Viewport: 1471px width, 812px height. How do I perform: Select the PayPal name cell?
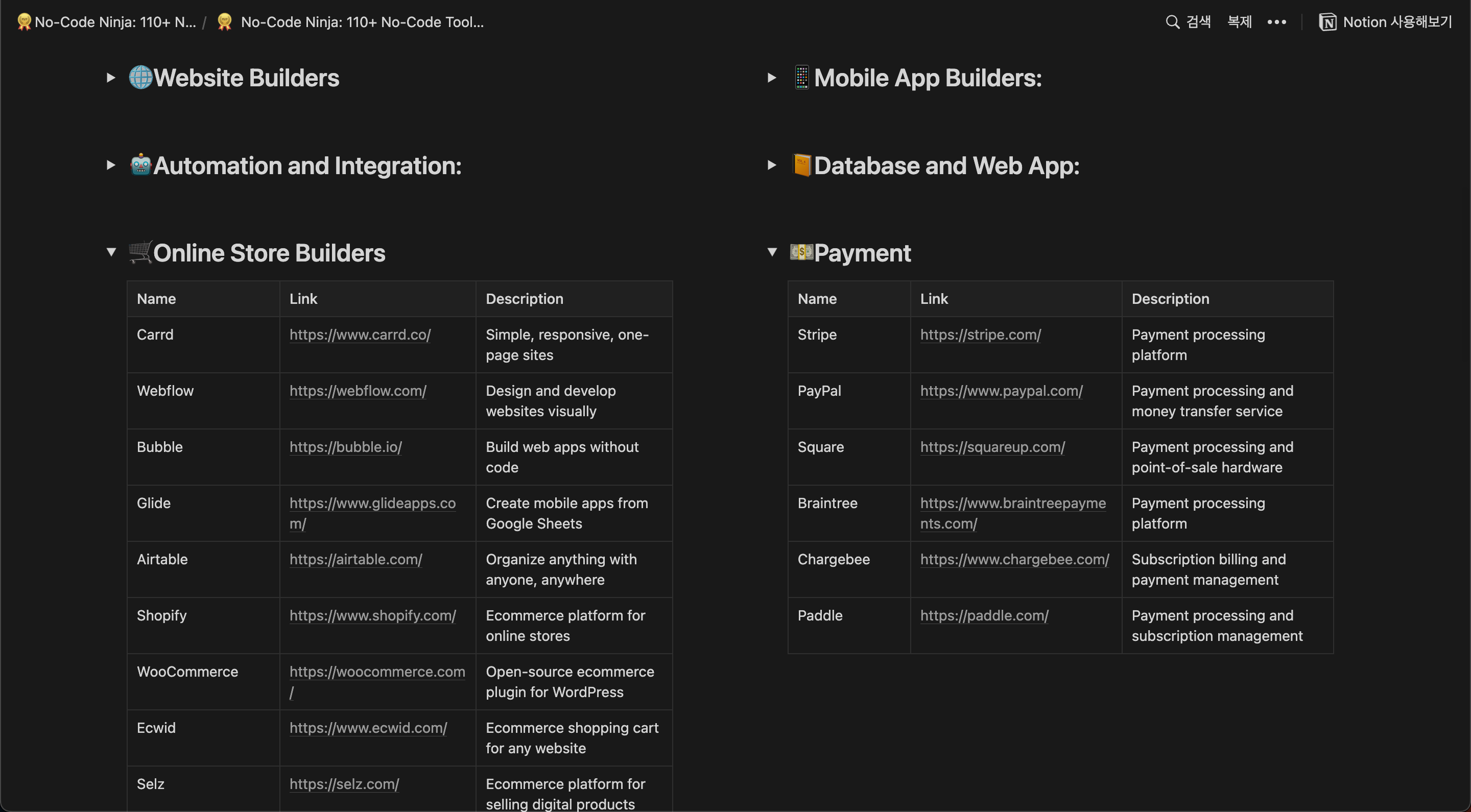pyautogui.click(x=849, y=401)
